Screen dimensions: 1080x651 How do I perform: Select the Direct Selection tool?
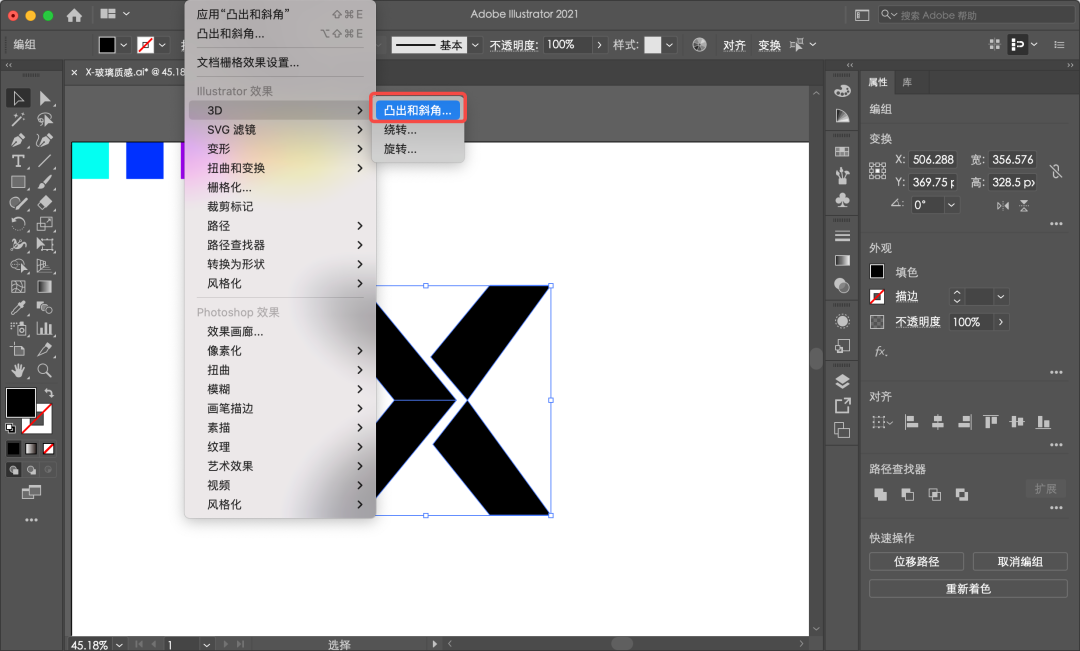(45, 99)
